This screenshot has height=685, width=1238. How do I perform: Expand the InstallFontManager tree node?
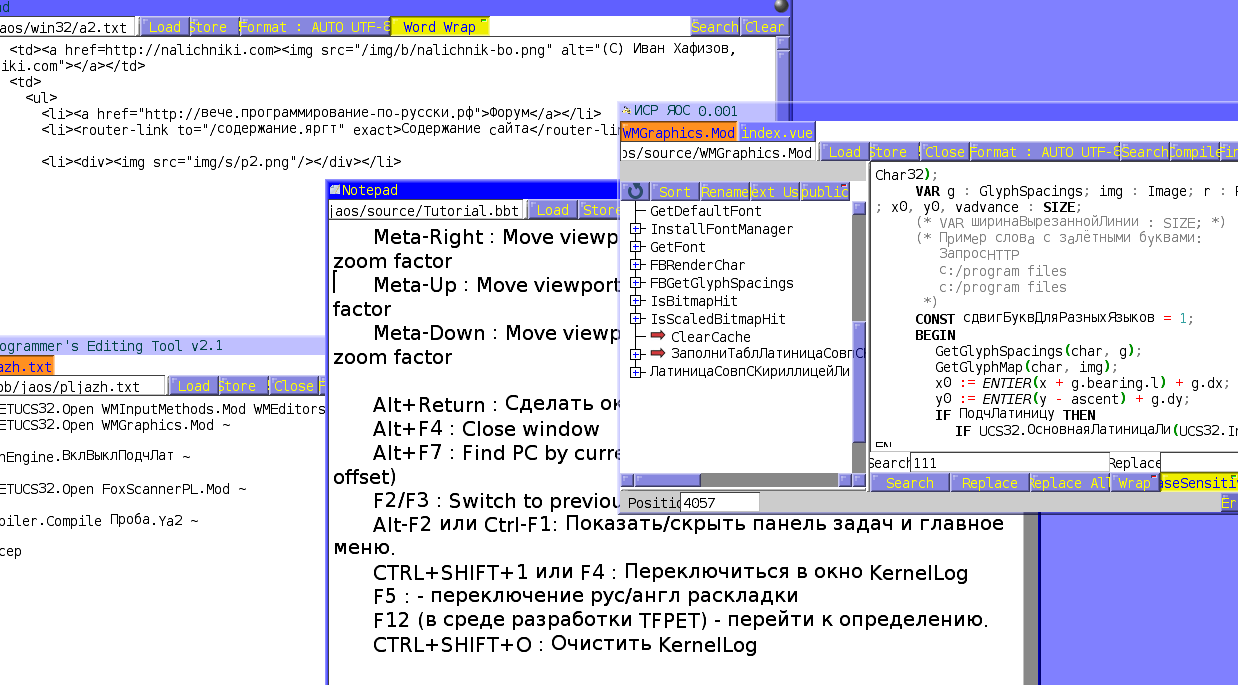[x=636, y=230]
